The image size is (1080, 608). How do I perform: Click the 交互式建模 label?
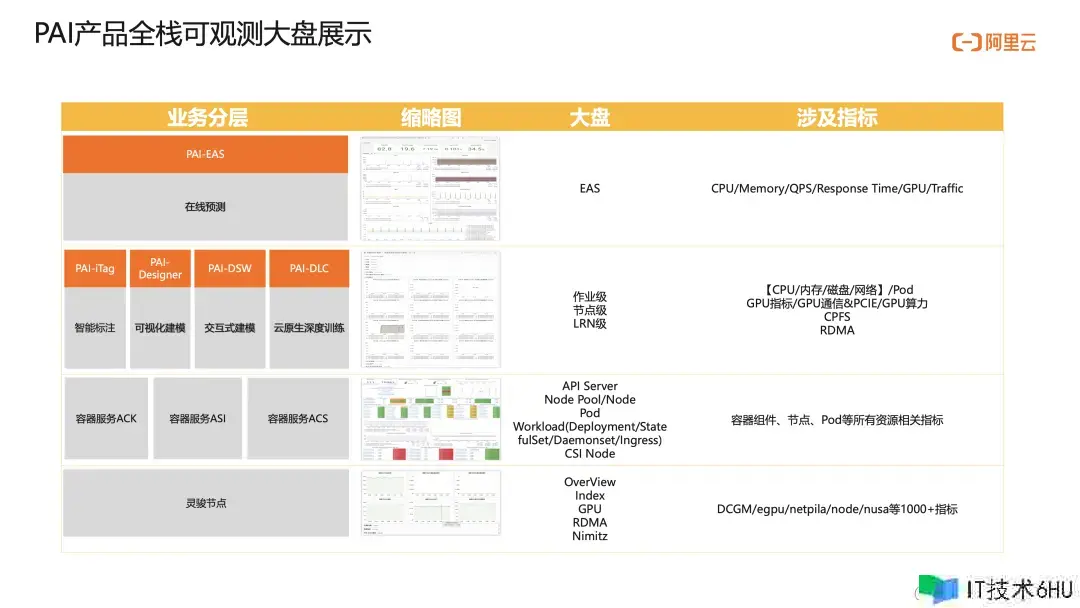click(230, 328)
